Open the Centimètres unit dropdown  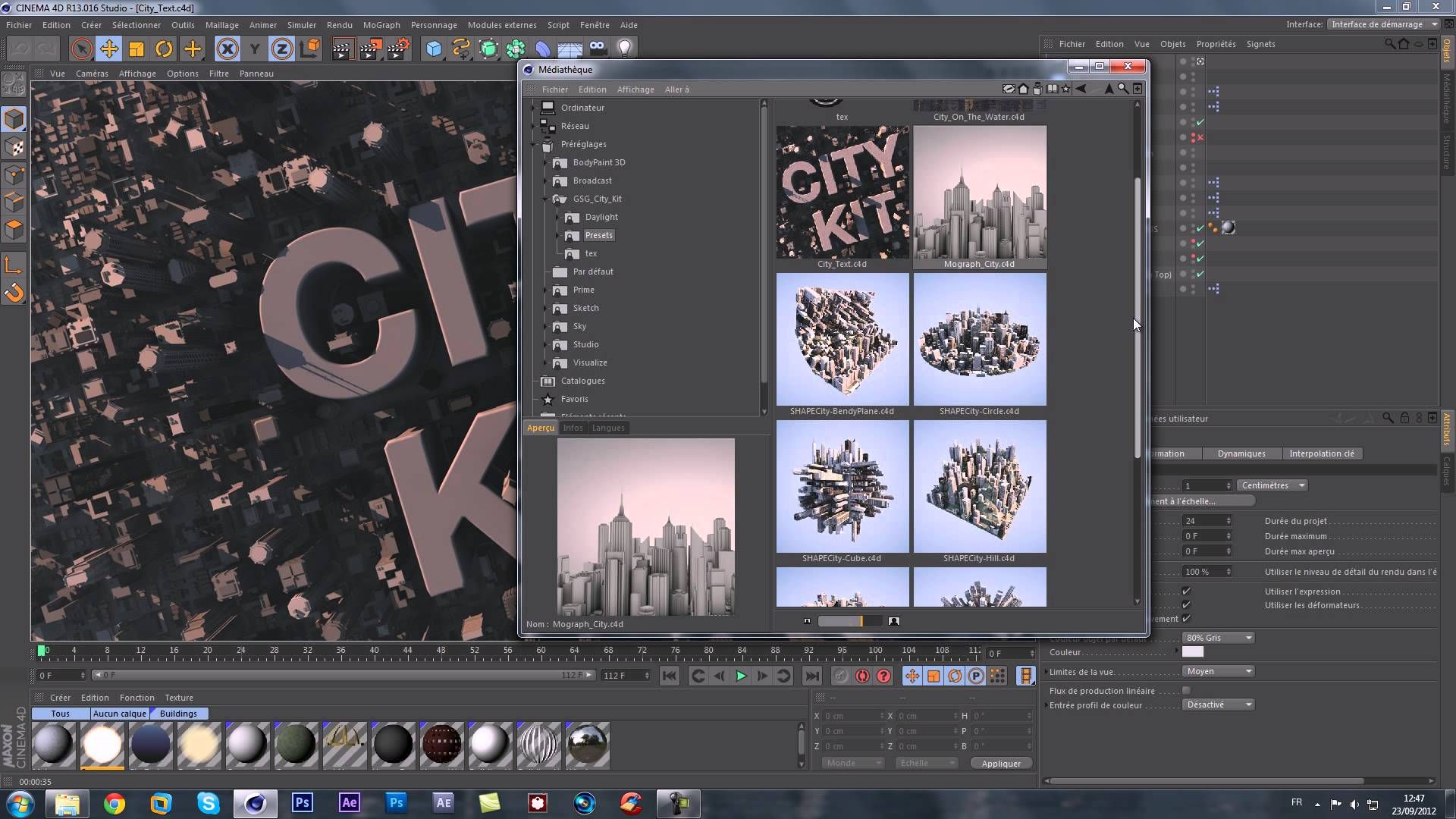click(x=1273, y=485)
